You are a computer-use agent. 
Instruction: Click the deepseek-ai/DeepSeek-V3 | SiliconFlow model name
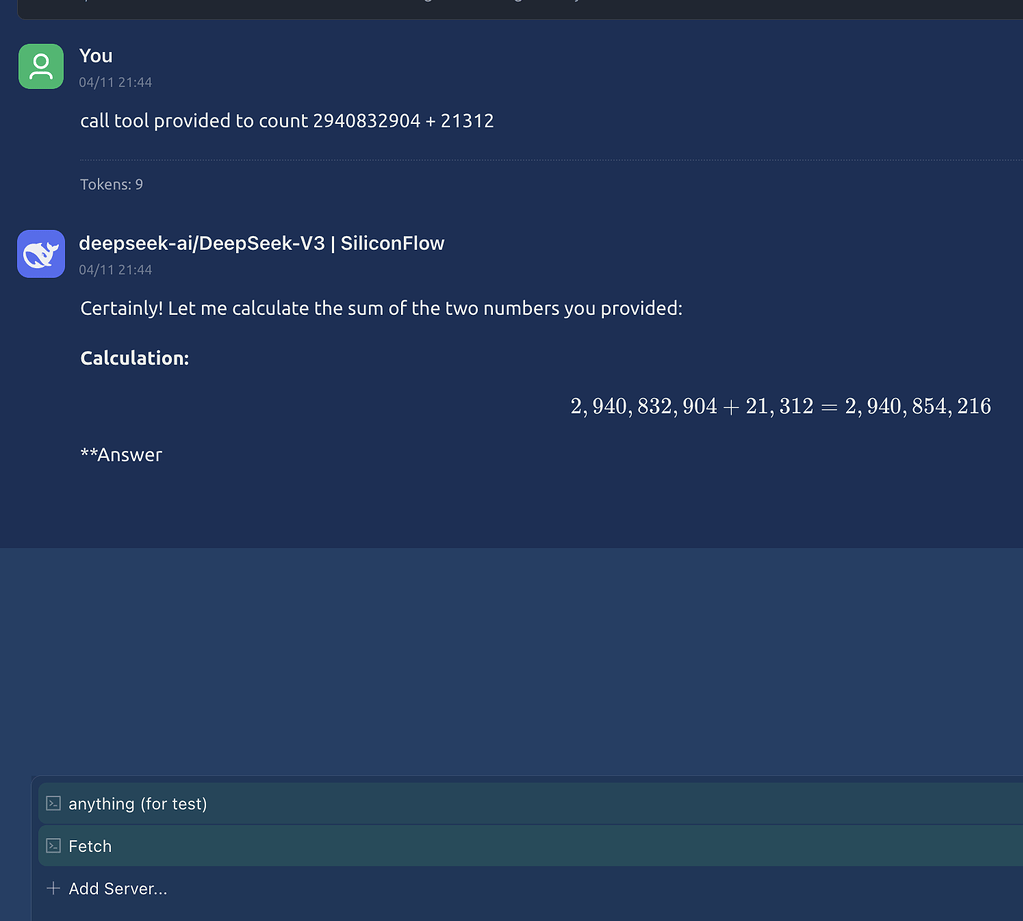pyautogui.click(x=262, y=243)
